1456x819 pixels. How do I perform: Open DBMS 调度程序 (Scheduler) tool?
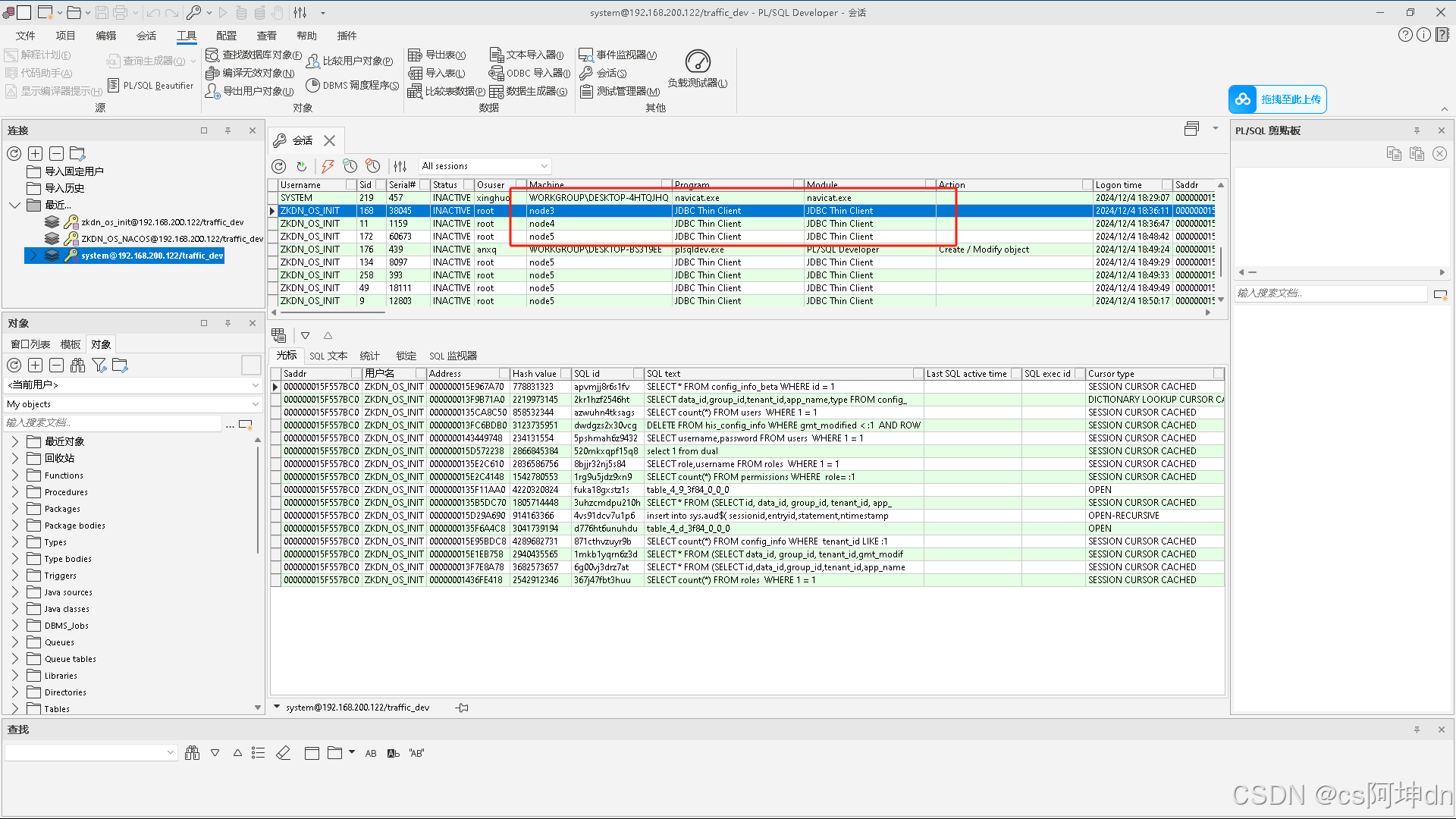pyautogui.click(x=353, y=85)
